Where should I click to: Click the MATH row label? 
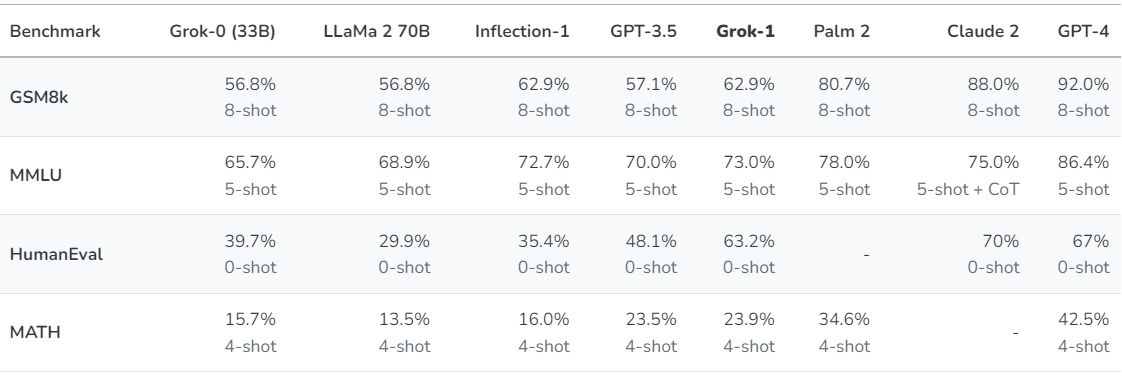pos(35,333)
